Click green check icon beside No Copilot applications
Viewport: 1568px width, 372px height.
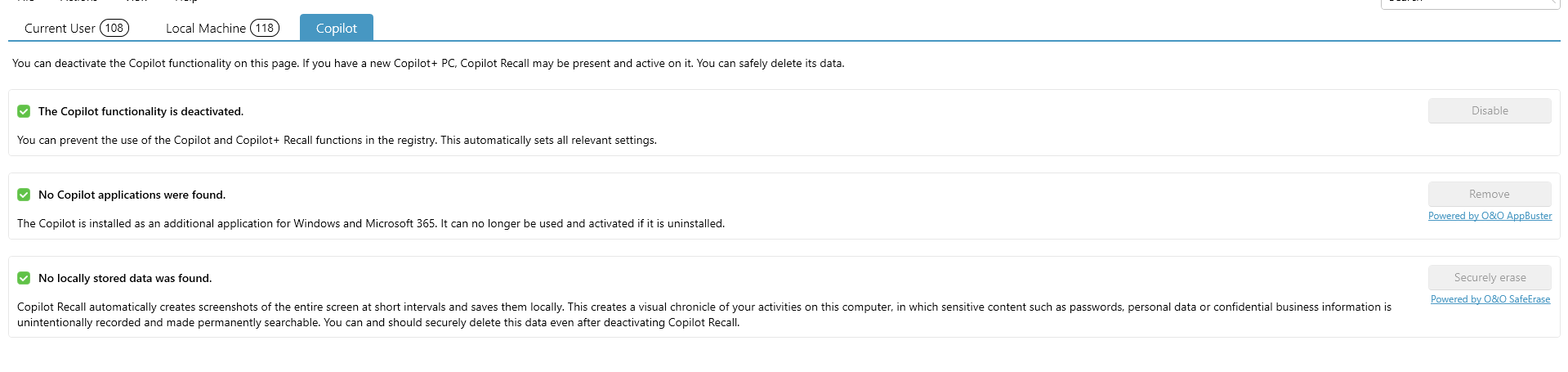tap(24, 195)
